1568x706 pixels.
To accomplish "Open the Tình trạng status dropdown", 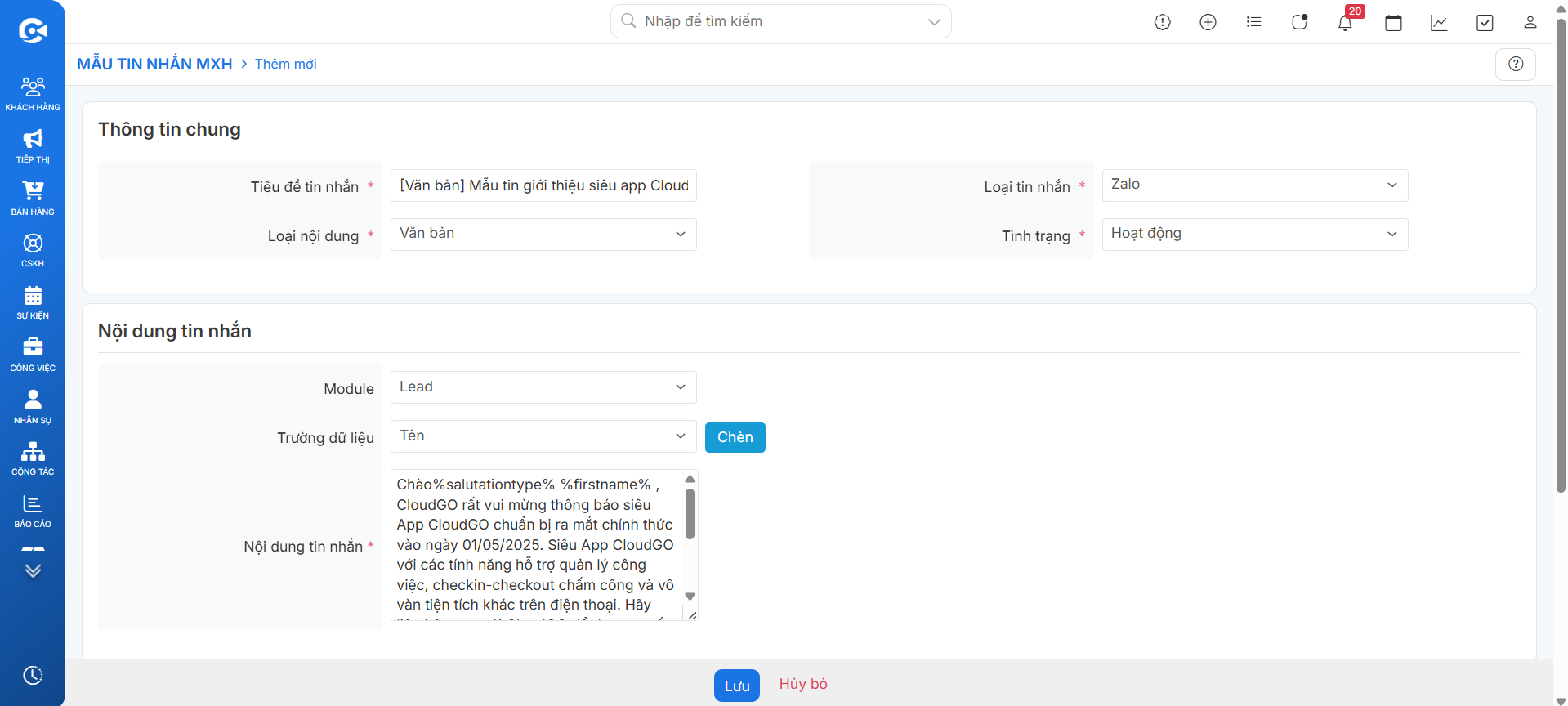I will coord(1255,235).
